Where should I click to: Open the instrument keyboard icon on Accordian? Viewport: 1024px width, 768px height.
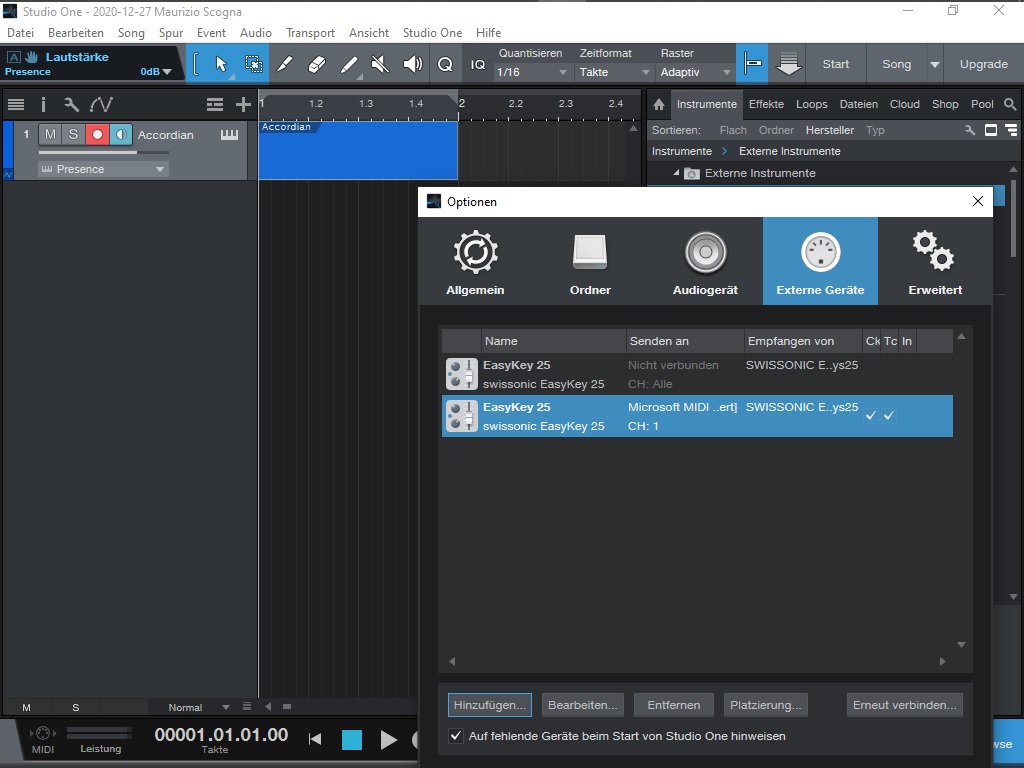coord(229,135)
